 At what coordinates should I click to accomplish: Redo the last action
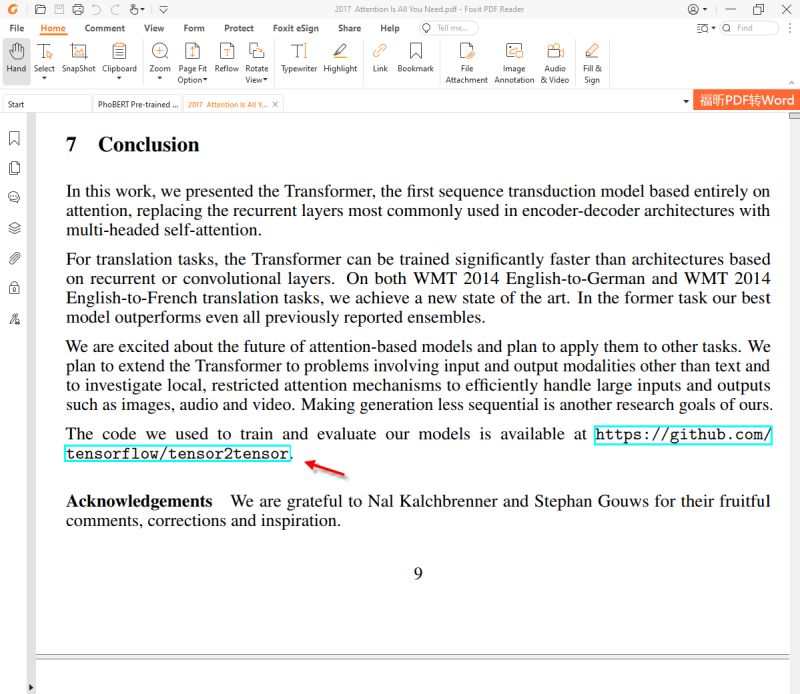(115, 9)
